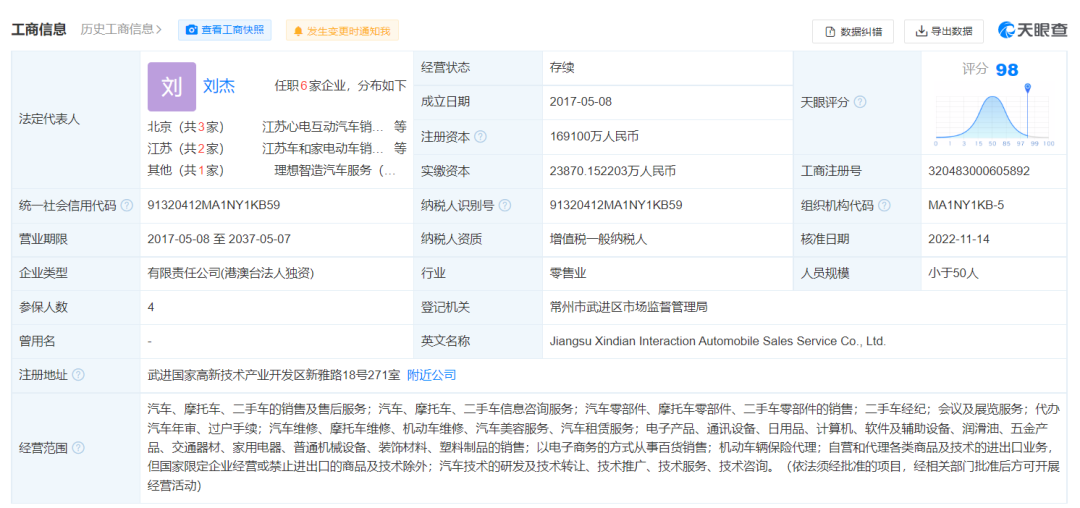Click operating status 存续
Viewport: 1080px width, 508px height.
click(x=562, y=68)
